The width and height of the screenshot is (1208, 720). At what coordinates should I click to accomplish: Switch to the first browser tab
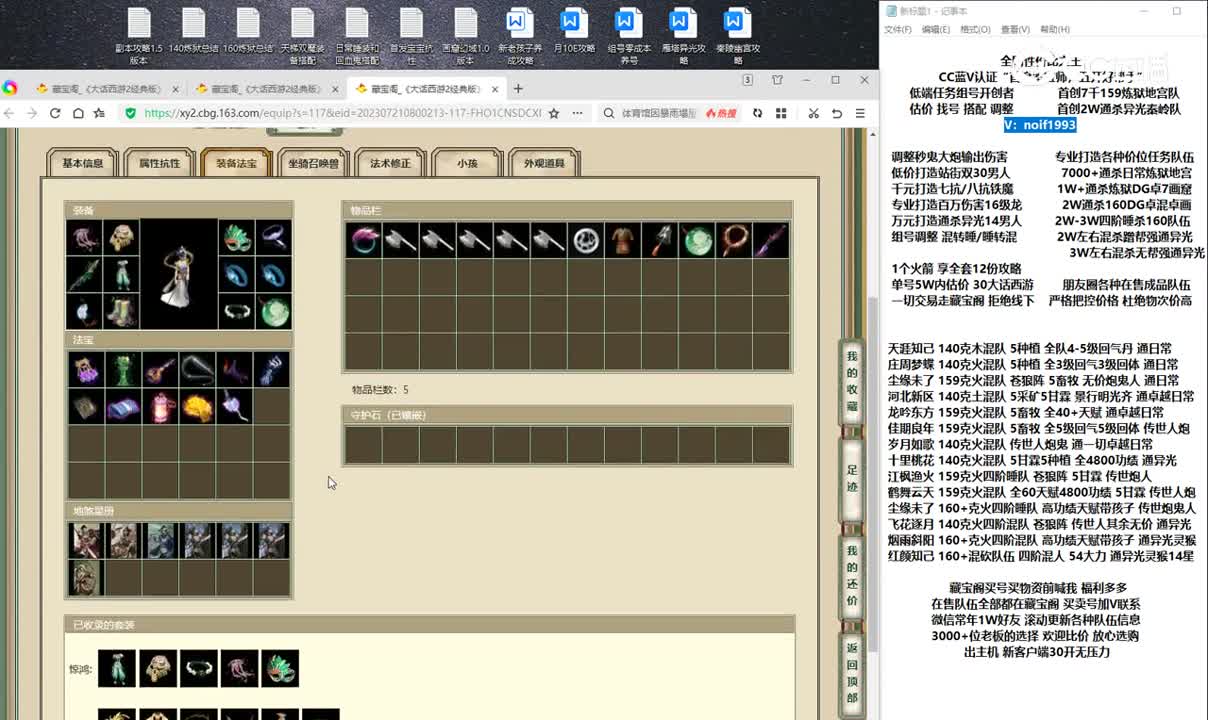click(104, 88)
